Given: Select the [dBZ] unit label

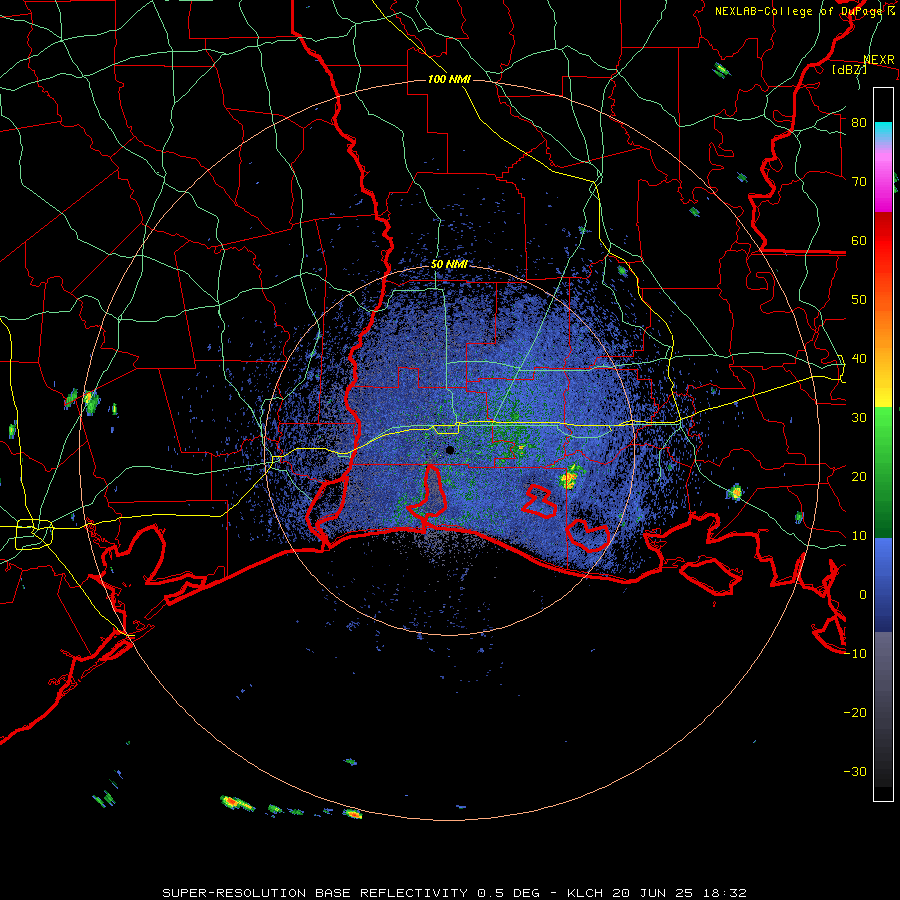Looking at the screenshot, I should click(849, 69).
